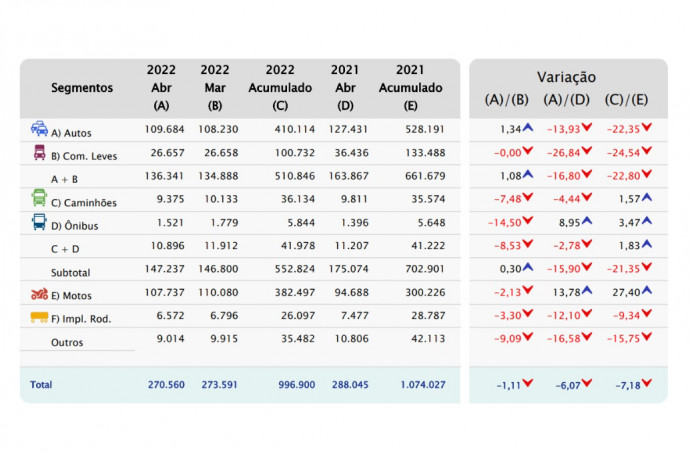This screenshot has height=460, width=690.
Task: Select the Outros row label
Action: click(68, 343)
